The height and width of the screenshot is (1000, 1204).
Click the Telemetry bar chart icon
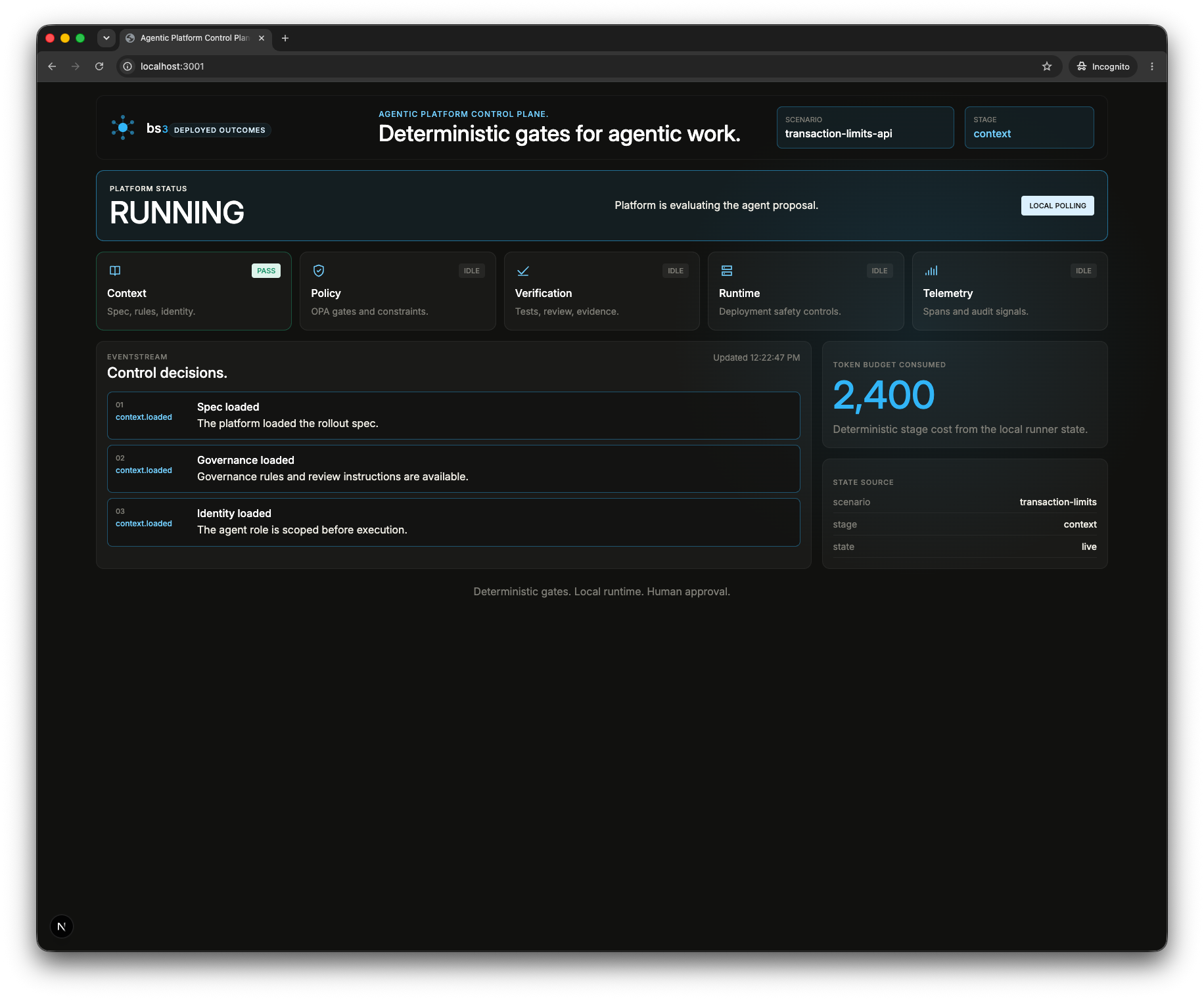point(931,271)
